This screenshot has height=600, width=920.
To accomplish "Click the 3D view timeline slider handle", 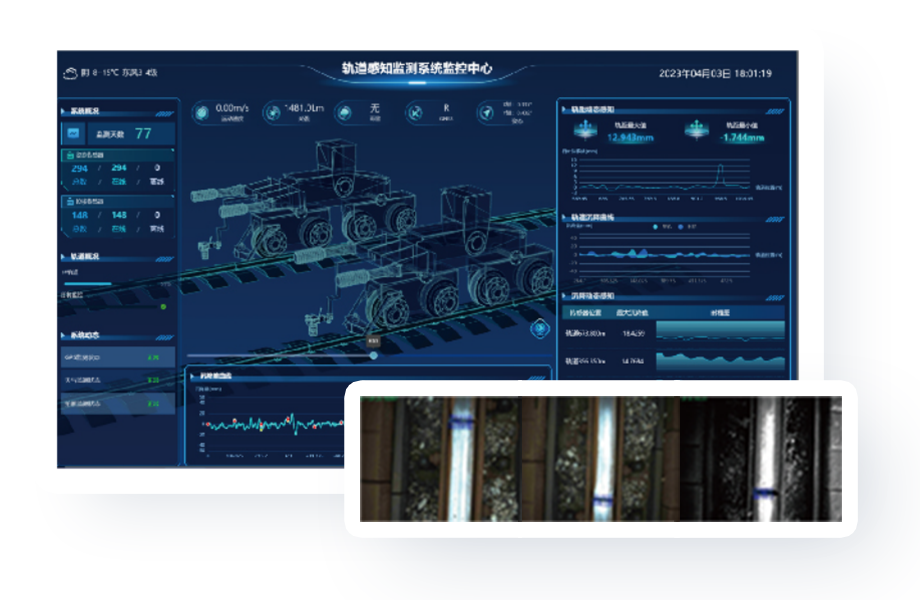I will coord(374,355).
